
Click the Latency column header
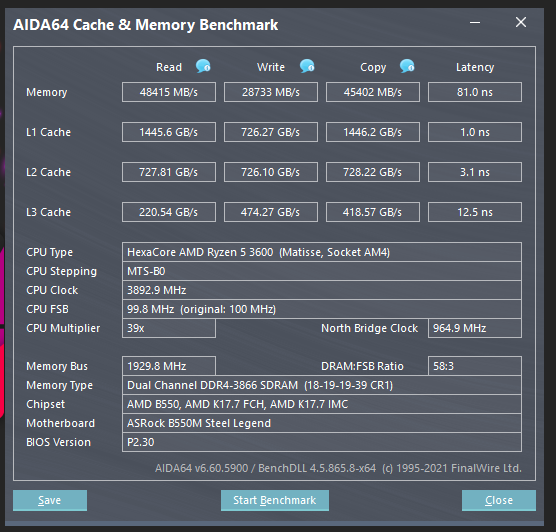(x=475, y=67)
